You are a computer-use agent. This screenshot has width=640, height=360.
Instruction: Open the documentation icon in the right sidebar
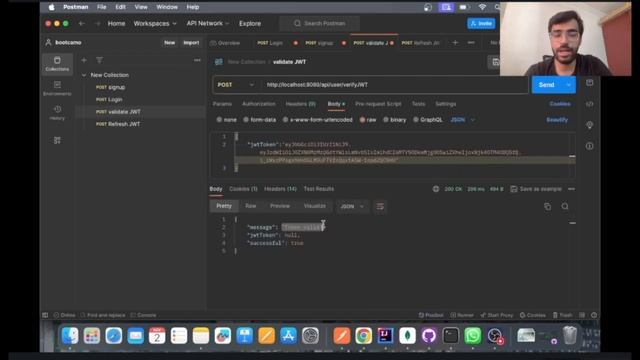click(x=589, y=83)
